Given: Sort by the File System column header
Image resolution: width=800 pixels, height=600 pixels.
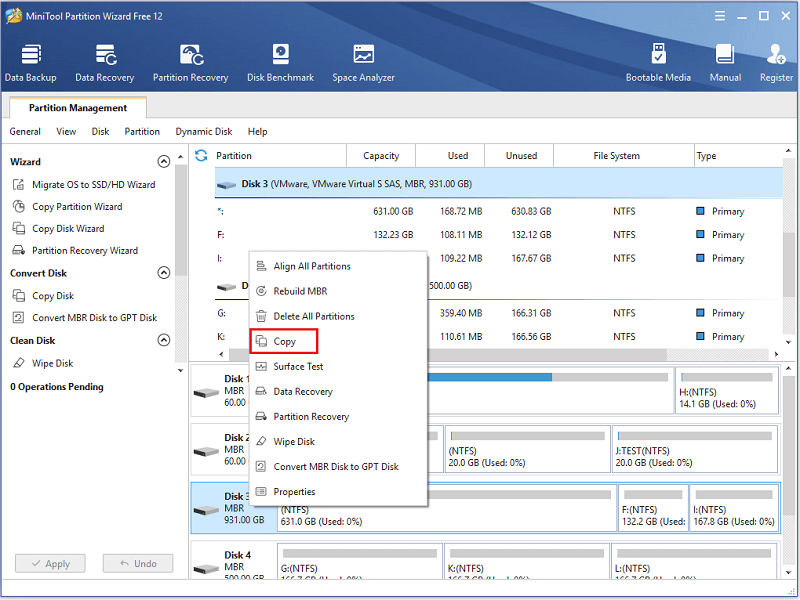Looking at the screenshot, I should [623, 156].
